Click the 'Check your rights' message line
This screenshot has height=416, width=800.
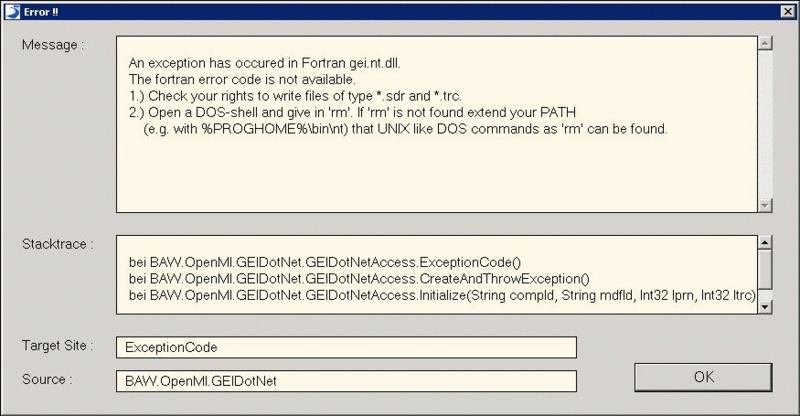click(x=295, y=96)
